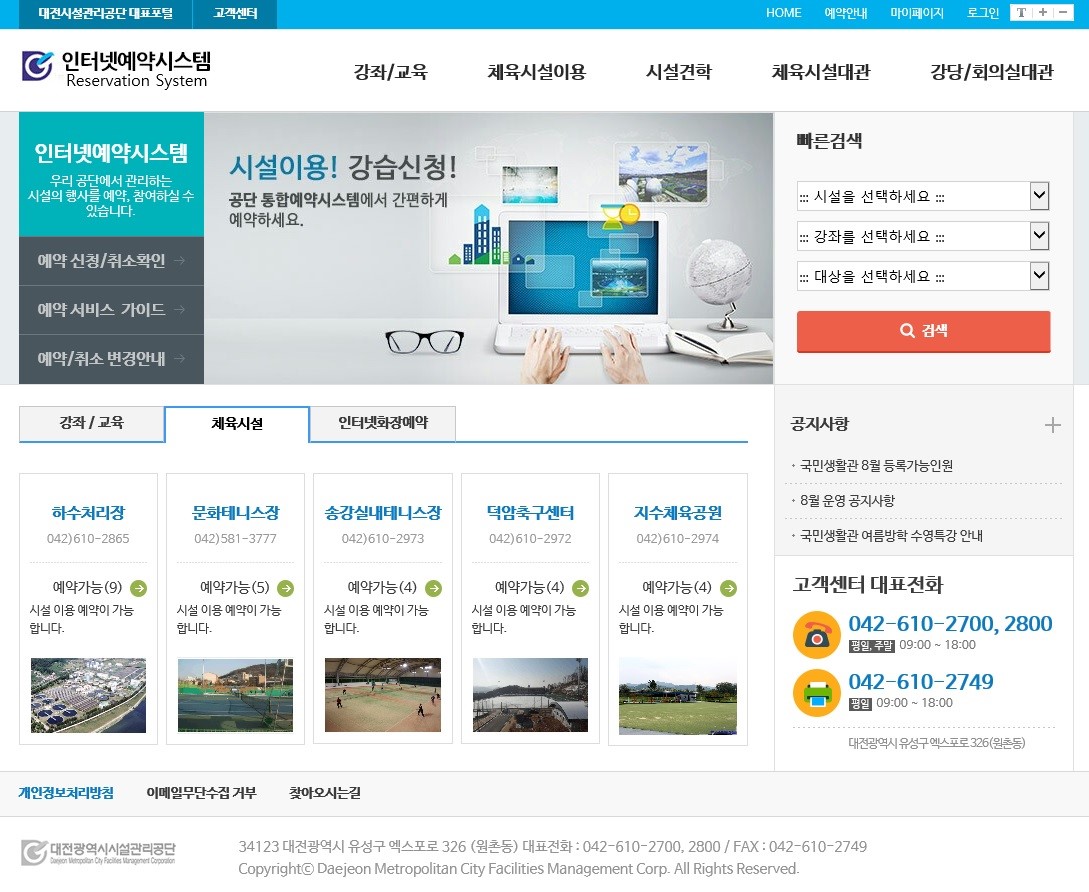The image size is (1089, 892).
Task: Click the plus icon next to 공지사항
Action: click(x=1052, y=425)
